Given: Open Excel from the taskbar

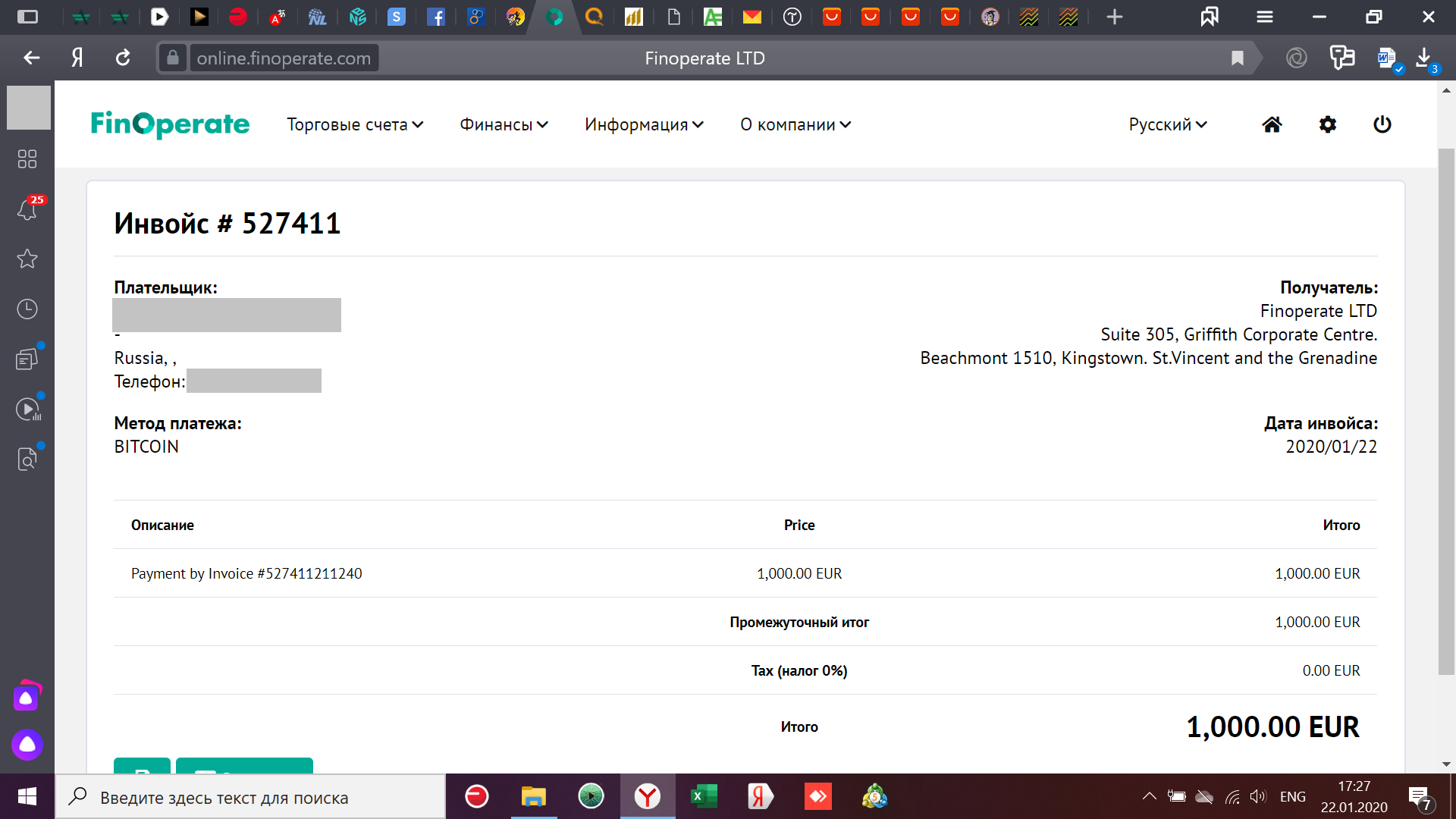Looking at the screenshot, I should point(704,796).
